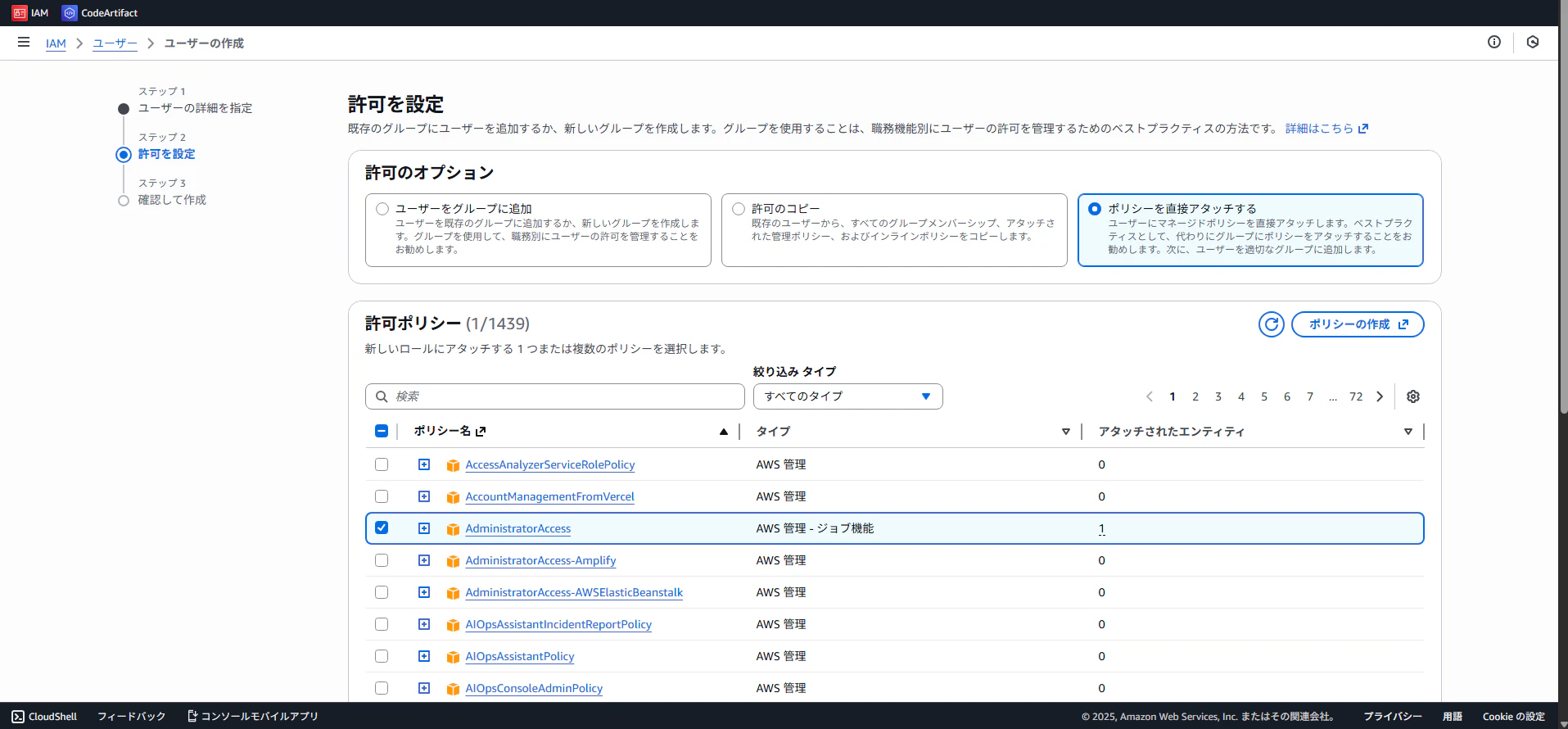Open the CloudShell terminal icon
Viewport: 1568px width, 729px height.
18,716
